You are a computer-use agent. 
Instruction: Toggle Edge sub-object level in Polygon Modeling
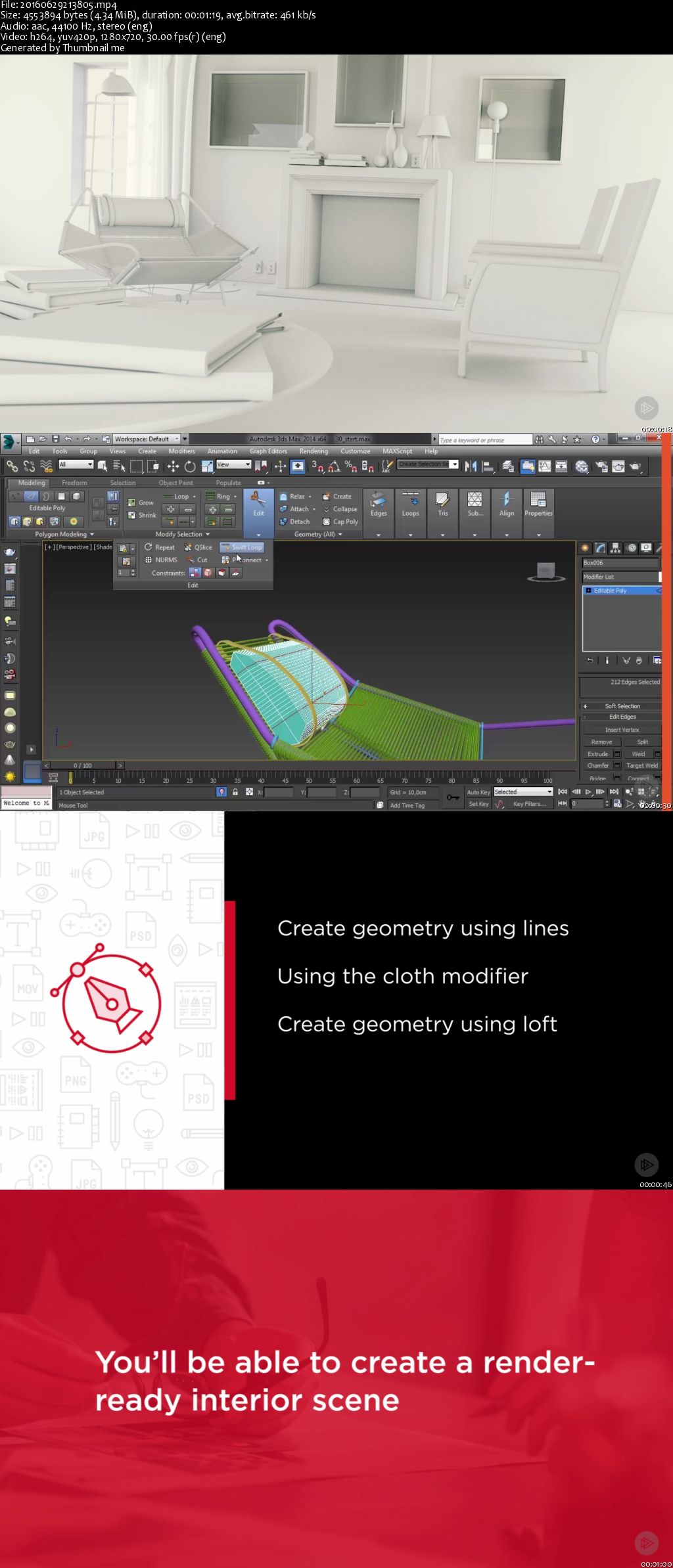[x=31, y=497]
